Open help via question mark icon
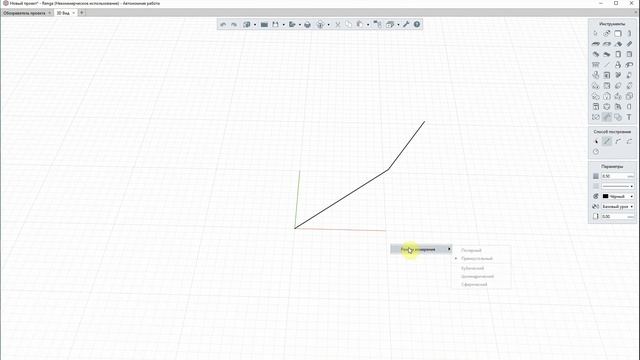640x360 pixels. 417,24
